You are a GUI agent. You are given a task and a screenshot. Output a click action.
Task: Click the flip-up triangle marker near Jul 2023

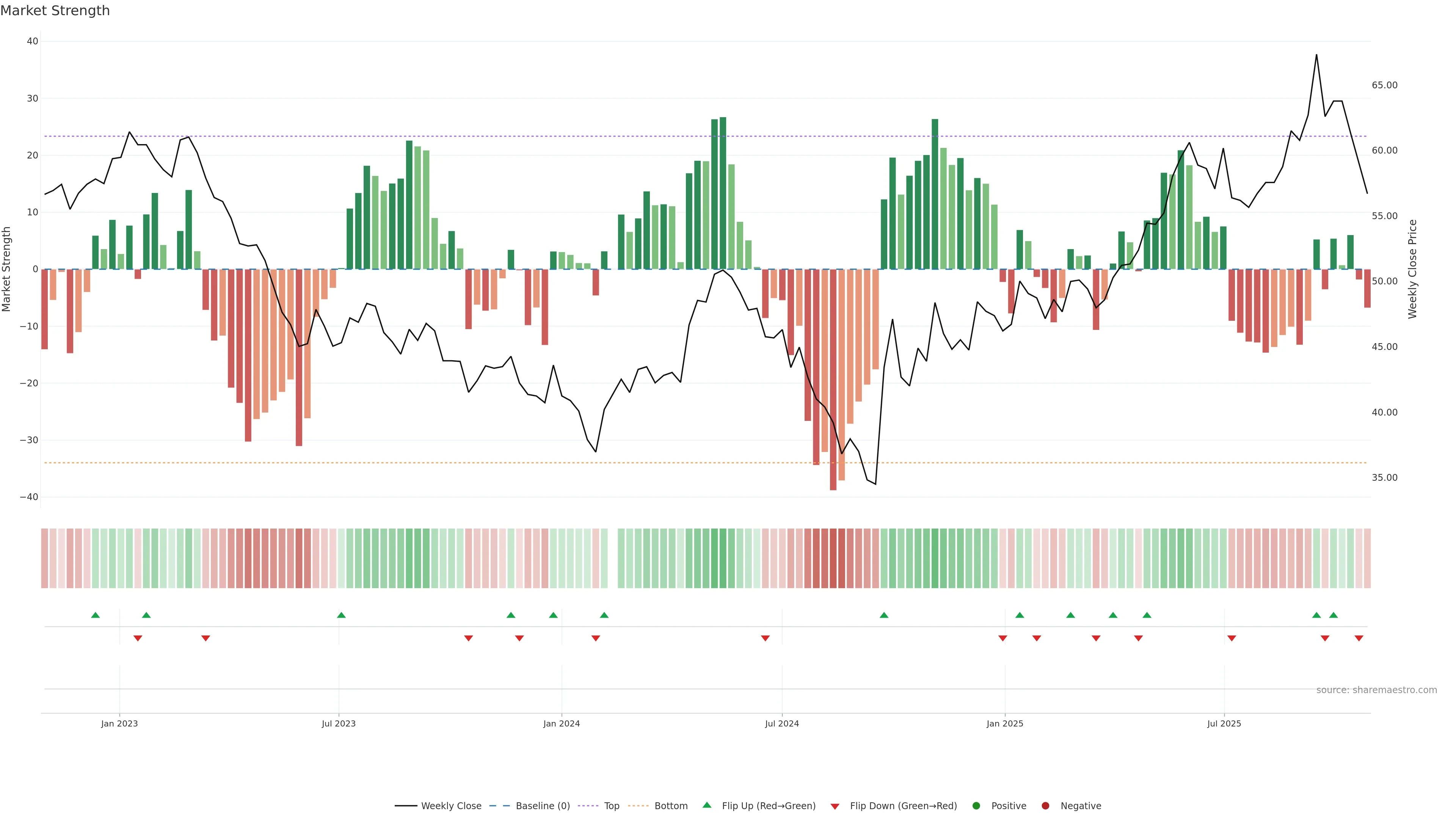pos(341,615)
